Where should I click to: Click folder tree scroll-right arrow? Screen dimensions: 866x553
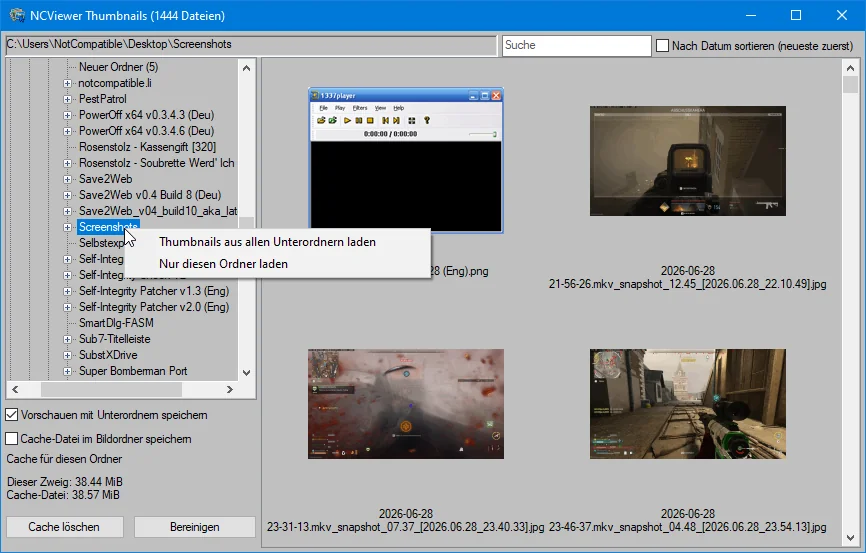pos(230,389)
